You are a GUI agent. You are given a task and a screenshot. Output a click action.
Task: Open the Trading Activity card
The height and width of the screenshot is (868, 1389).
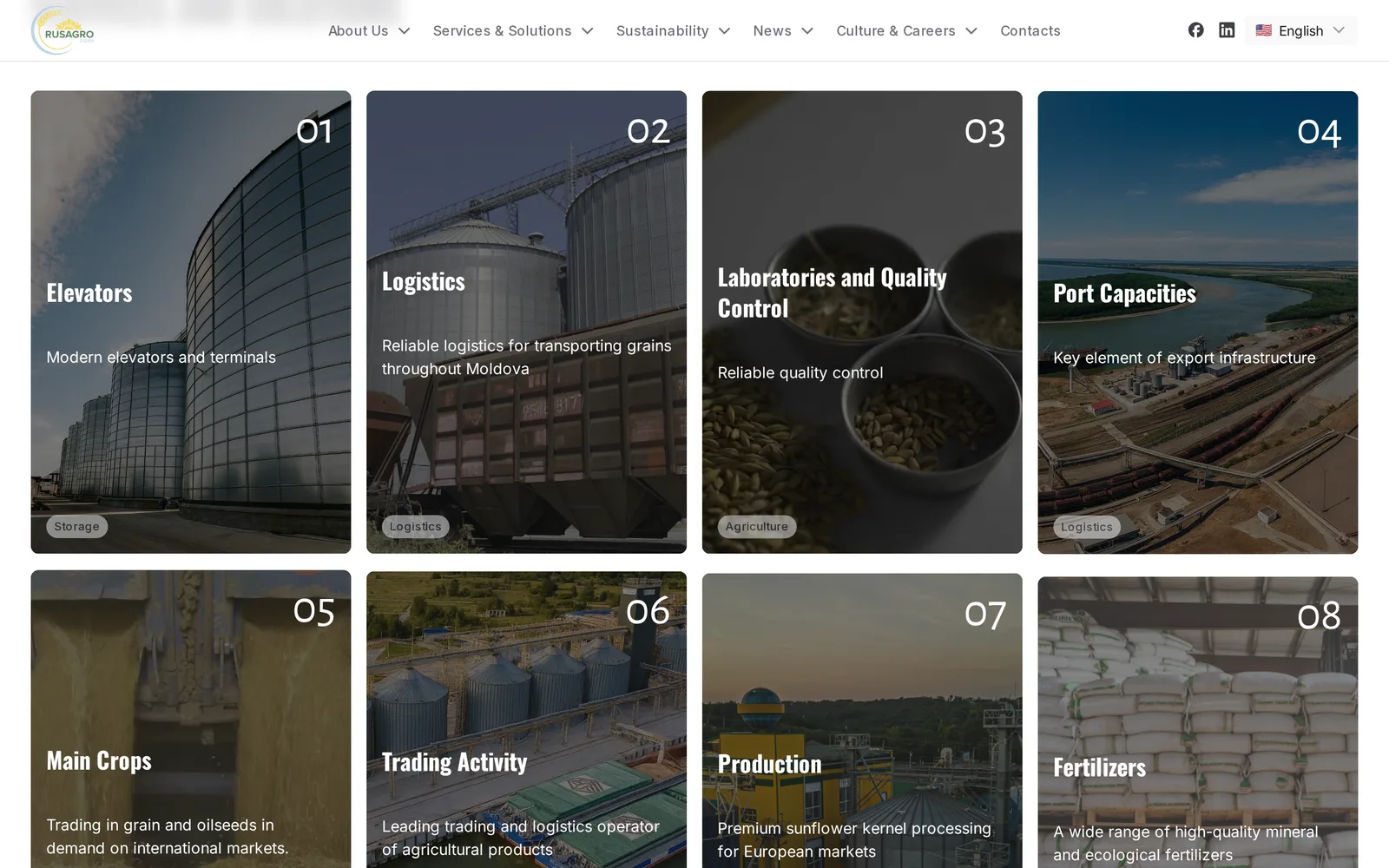pyautogui.click(x=526, y=720)
